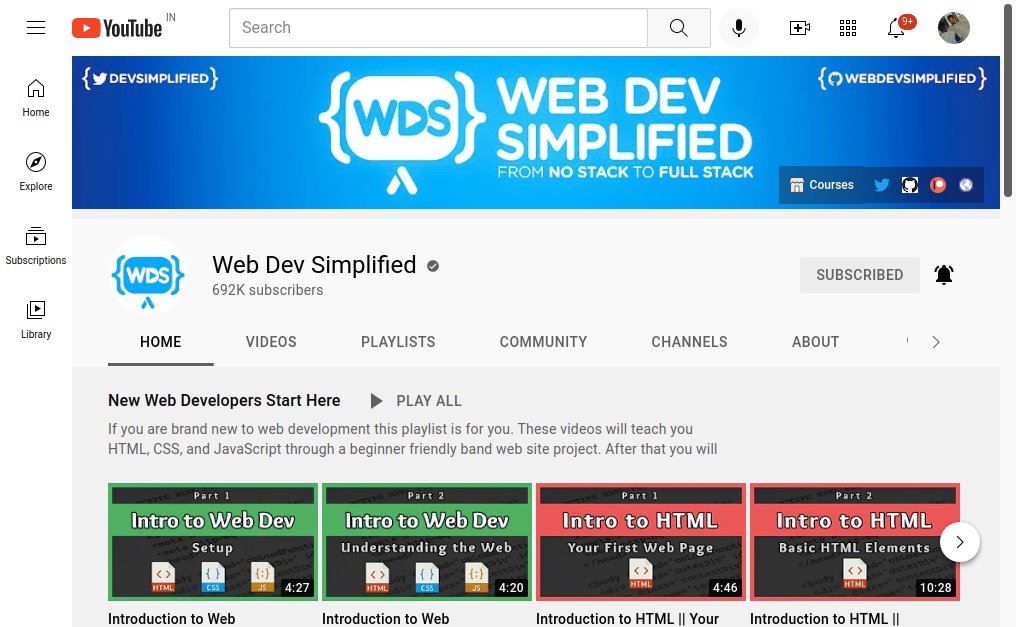
Task: Visit the channel's GitHub icon on the banner
Action: [909, 184]
